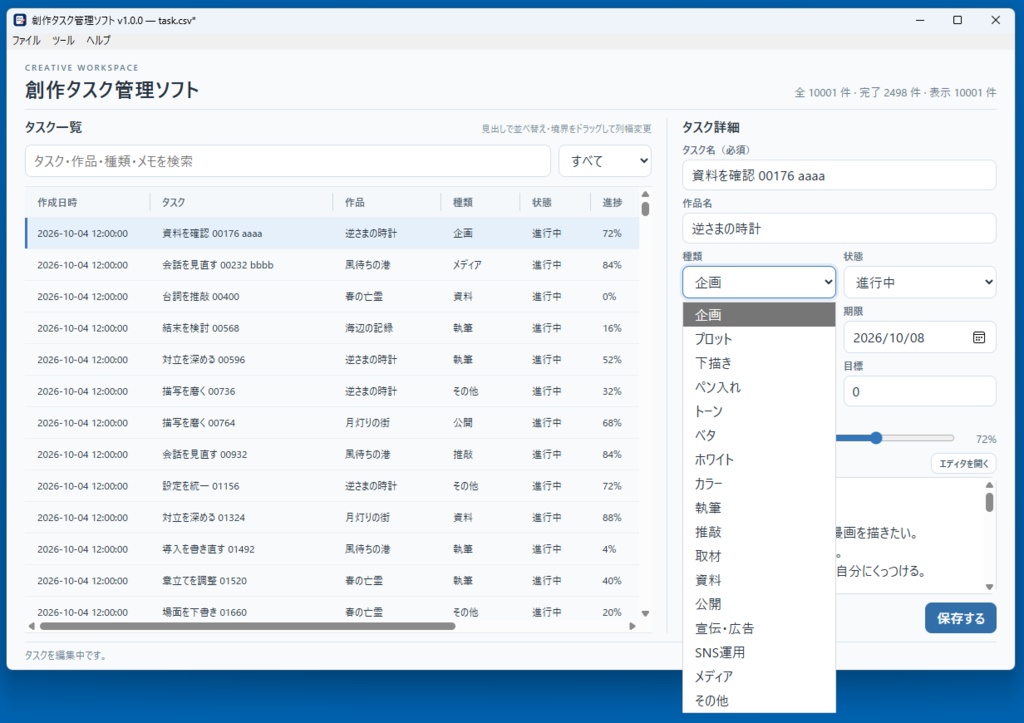Choose 推敲 from the type dropdown list
This screenshot has height=723, width=1024.
tap(759, 532)
